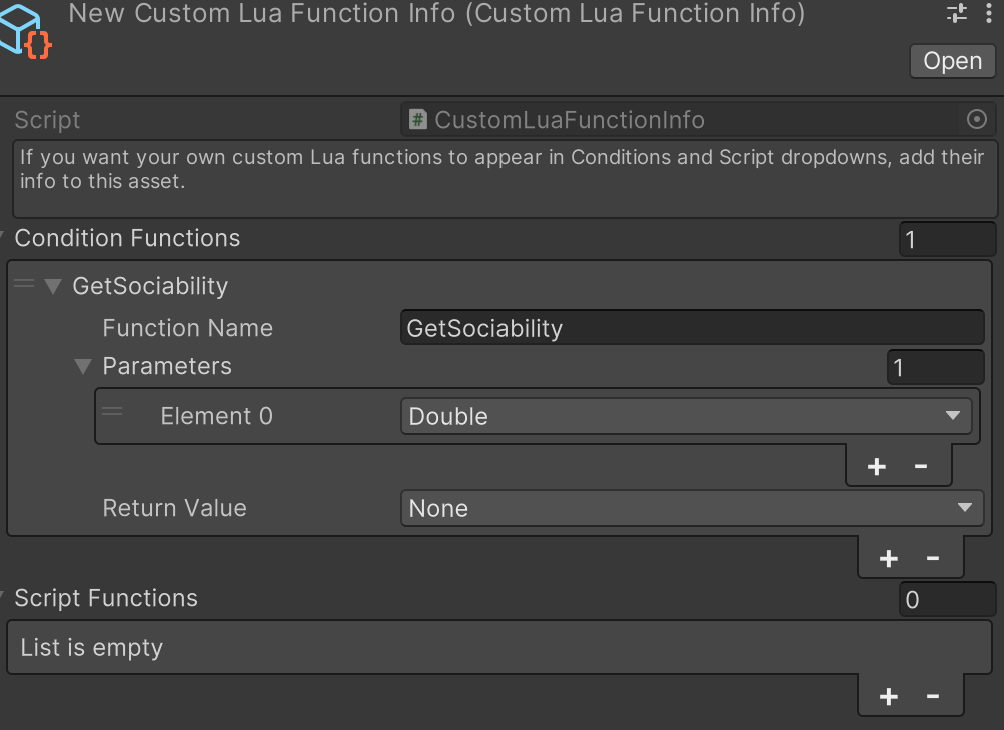
Task: Click the 'List is empty' text
Action: point(92,647)
